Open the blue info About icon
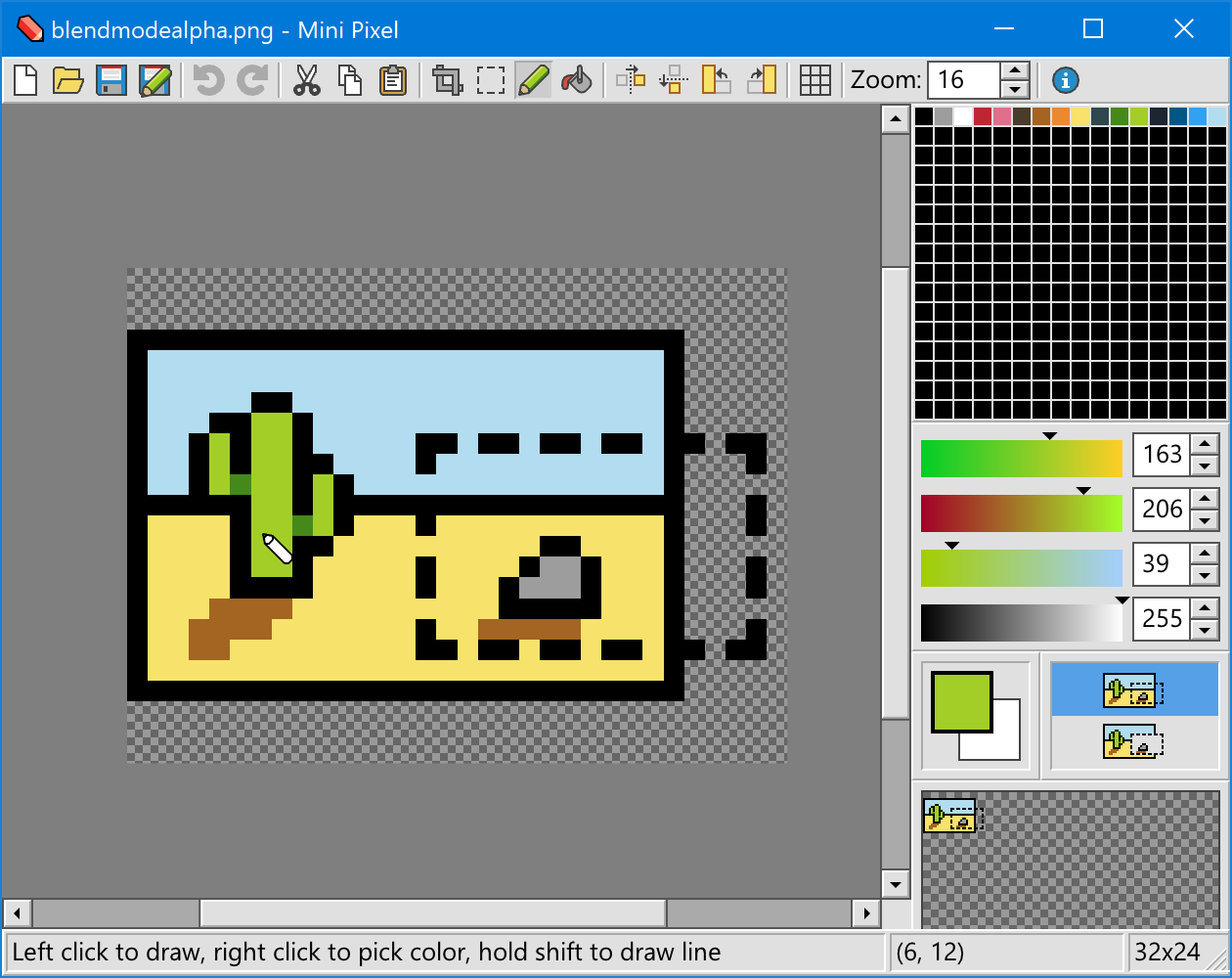The width and height of the screenshot is (1232, 978). tap(1065, 80)
